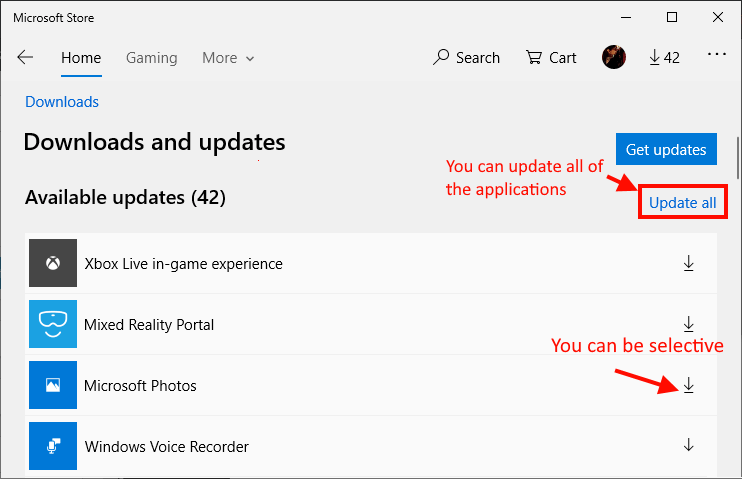Click the vertical scrollbar thumb
Screen dimensions: 742x479
tap(737, 158)
